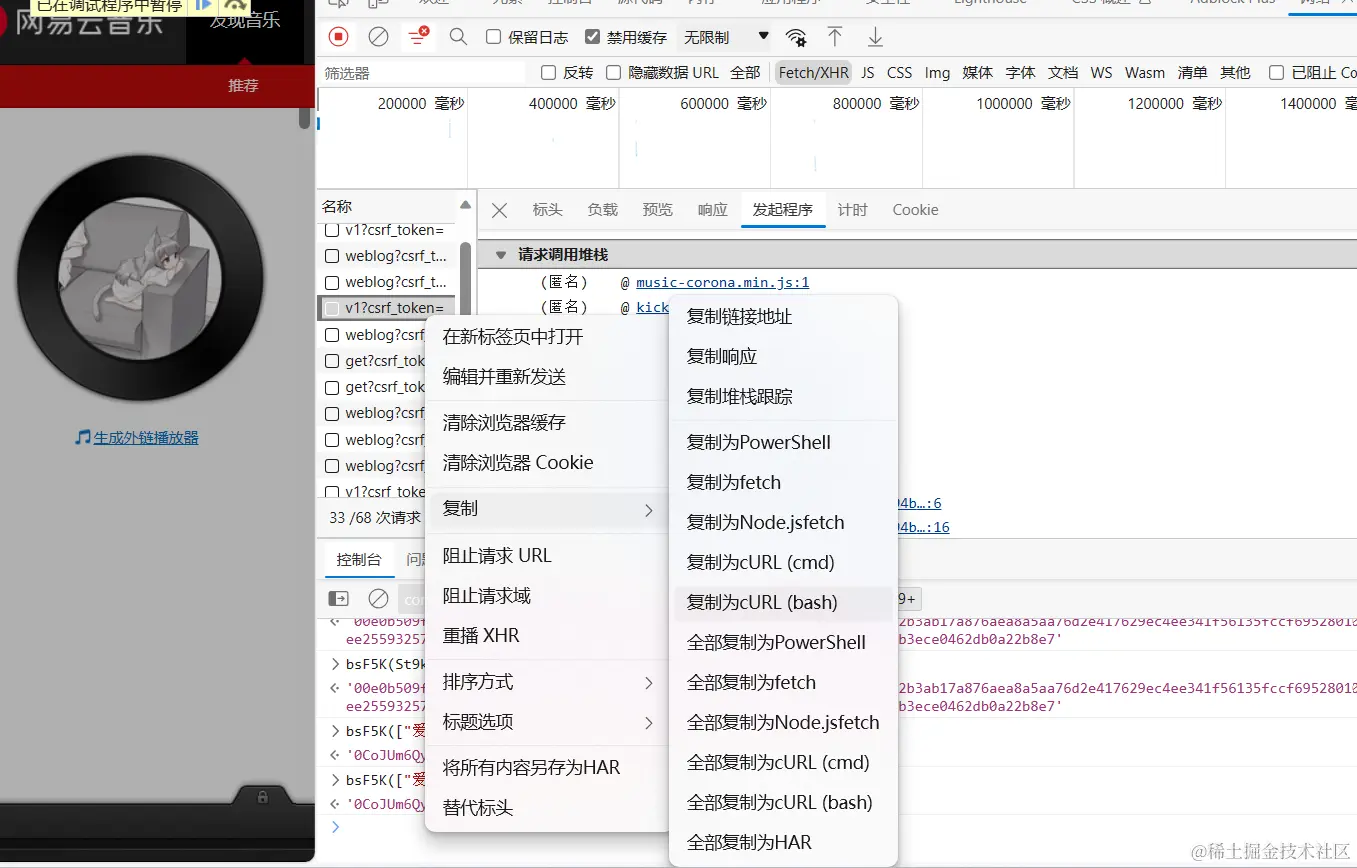Viewport: 1357px width, 868px height.
Task: Expand the bsF5K(St9k console entry
Action: coord(336,664)
